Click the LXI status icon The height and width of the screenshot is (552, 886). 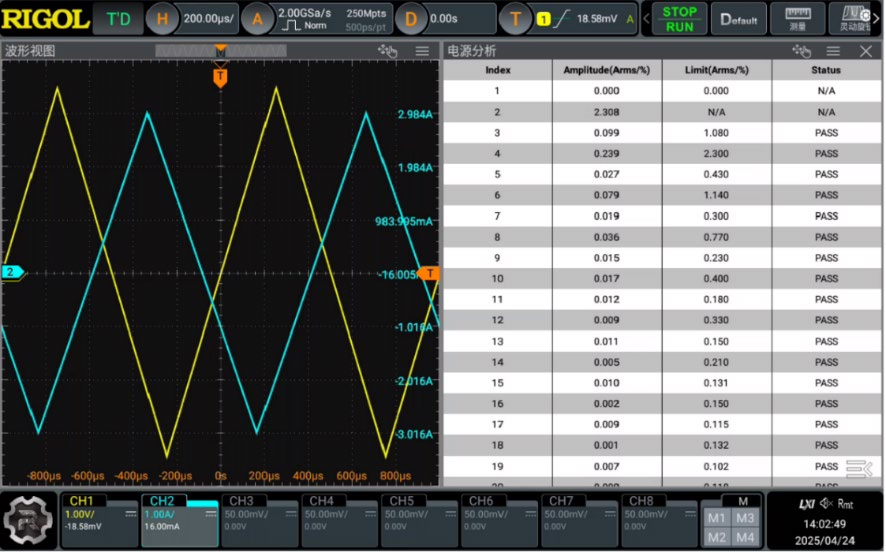point(807,504)
